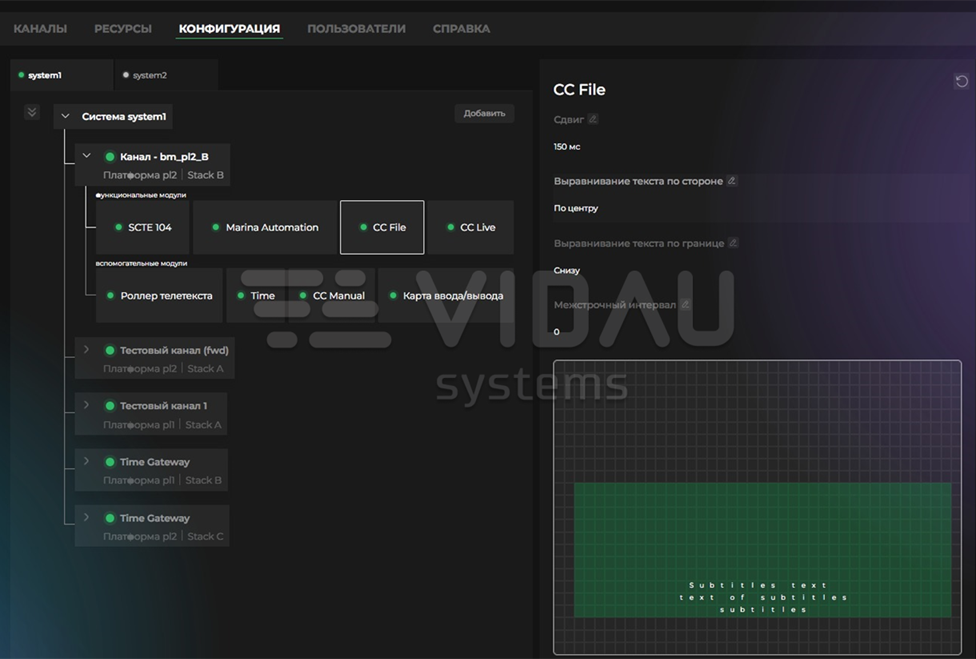Click the green subtitle area in preview grid
This screenshot has width=976, height=659.
762,550
